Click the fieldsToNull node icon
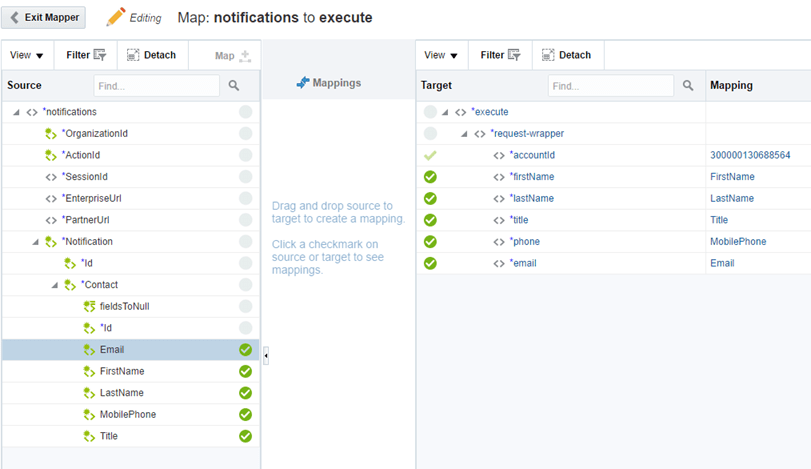This screenshot has width=811, height=469. 90,306
